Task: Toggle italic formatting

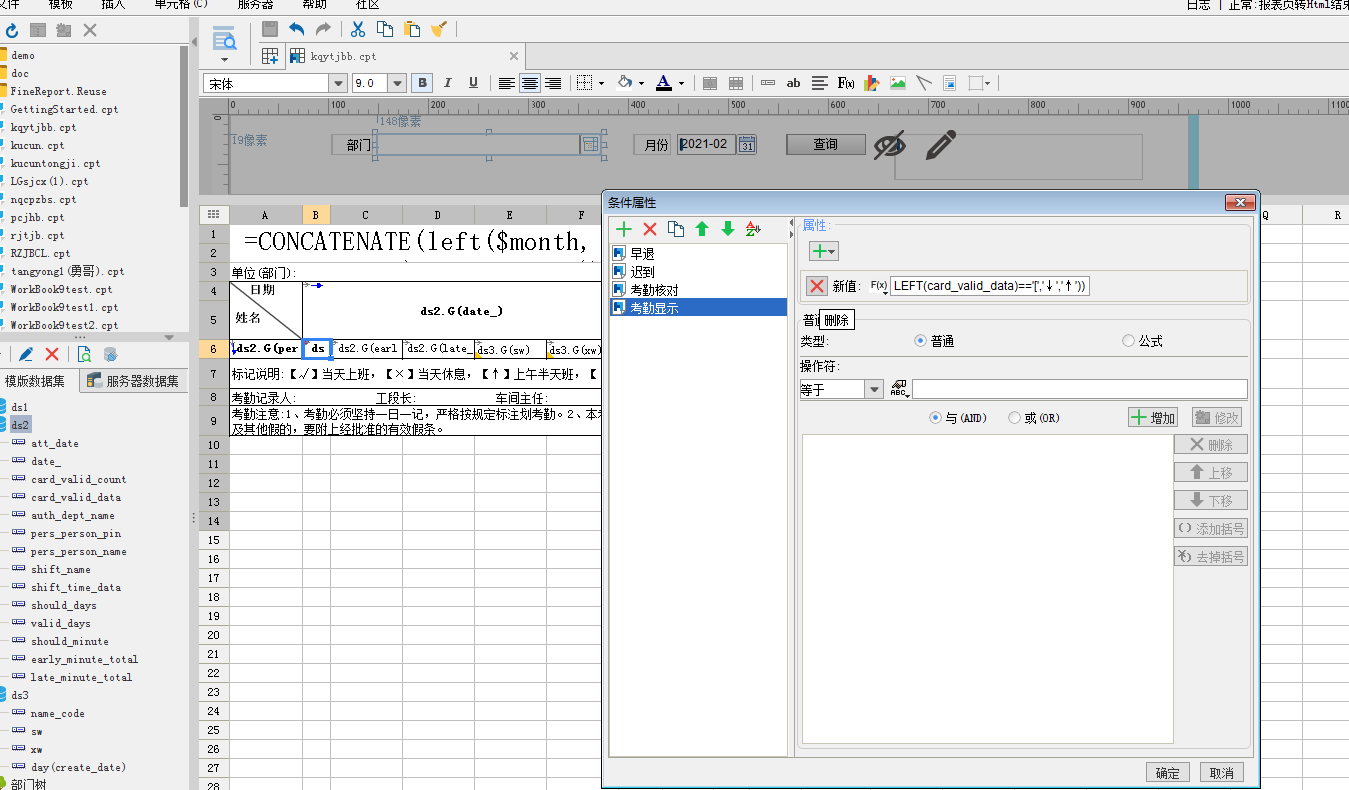Action: [448, 83]
